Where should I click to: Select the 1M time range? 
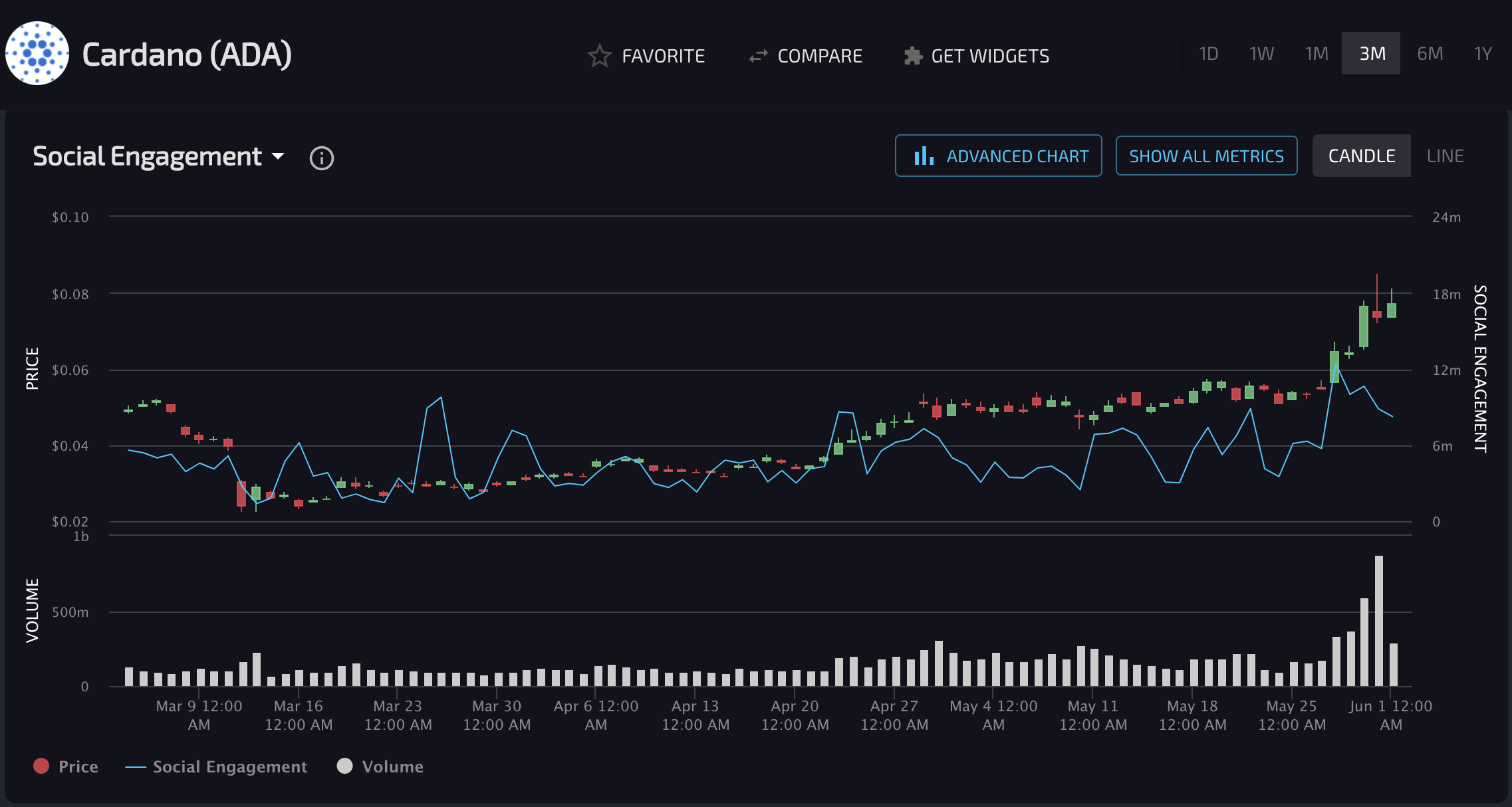pyautogui.click(x=1316, y=53)
